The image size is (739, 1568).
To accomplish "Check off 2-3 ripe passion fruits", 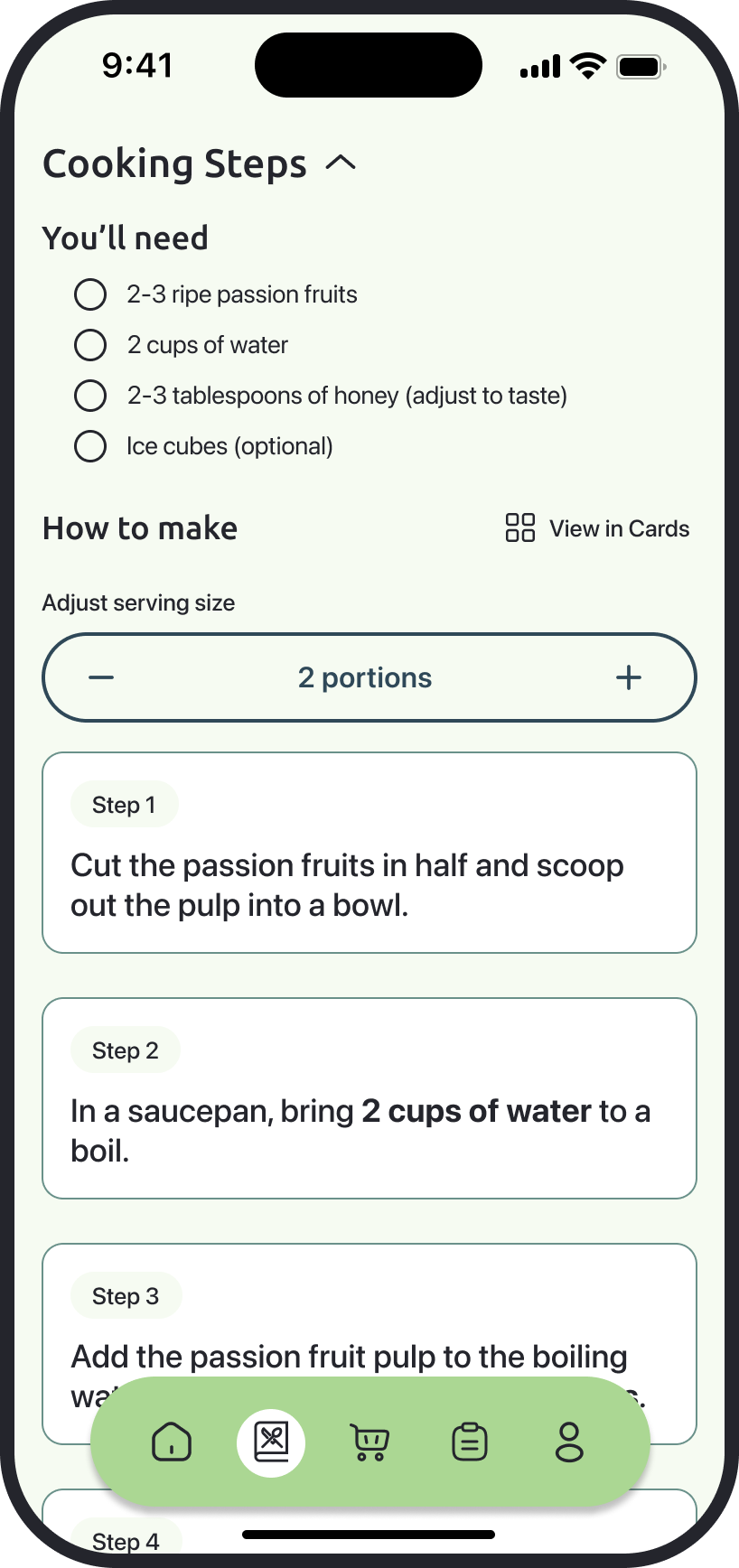I will [x=90, y=294].
